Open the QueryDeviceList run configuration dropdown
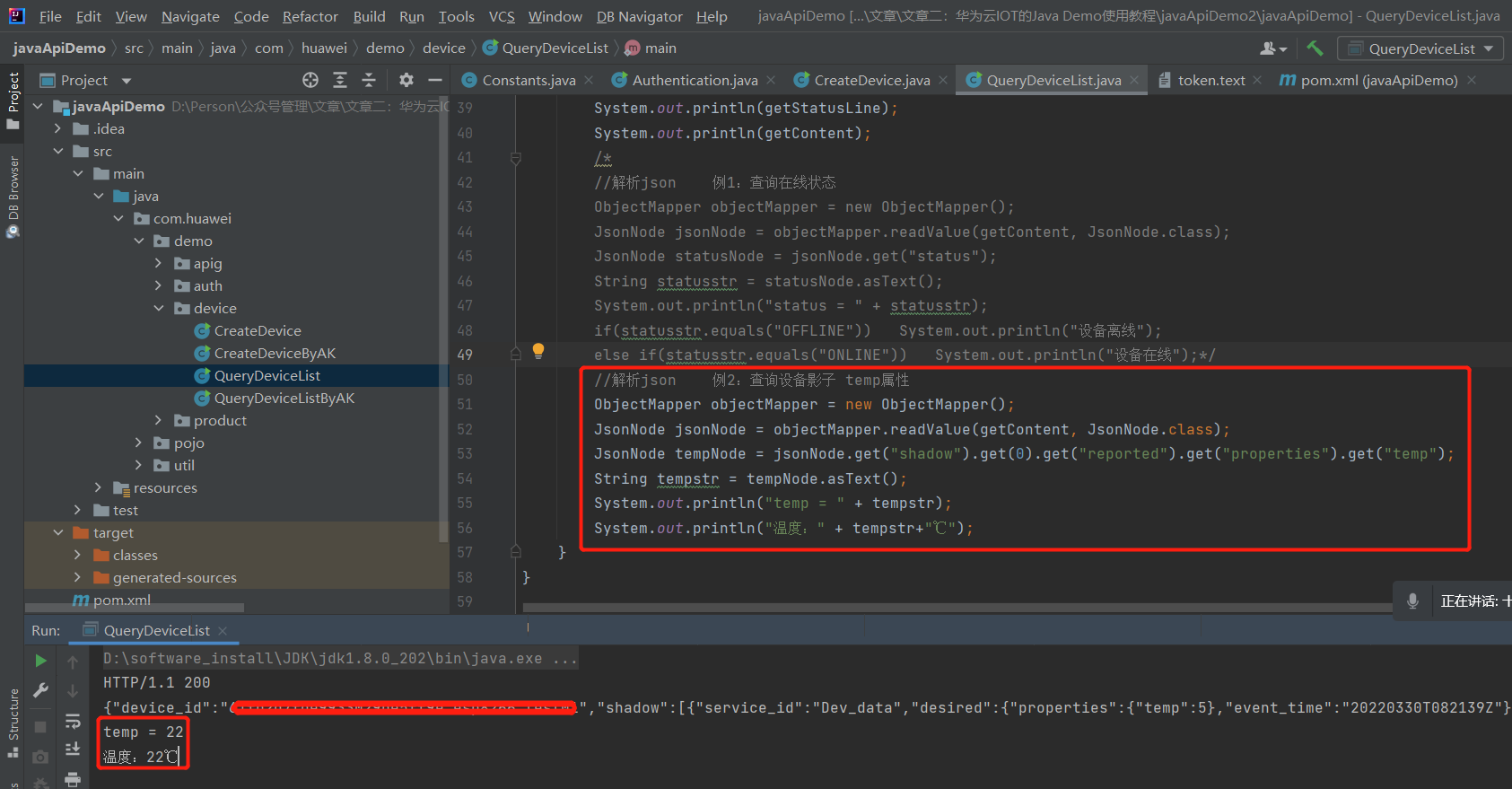This screenshot has width=1512, height=789. (1420, 48)
